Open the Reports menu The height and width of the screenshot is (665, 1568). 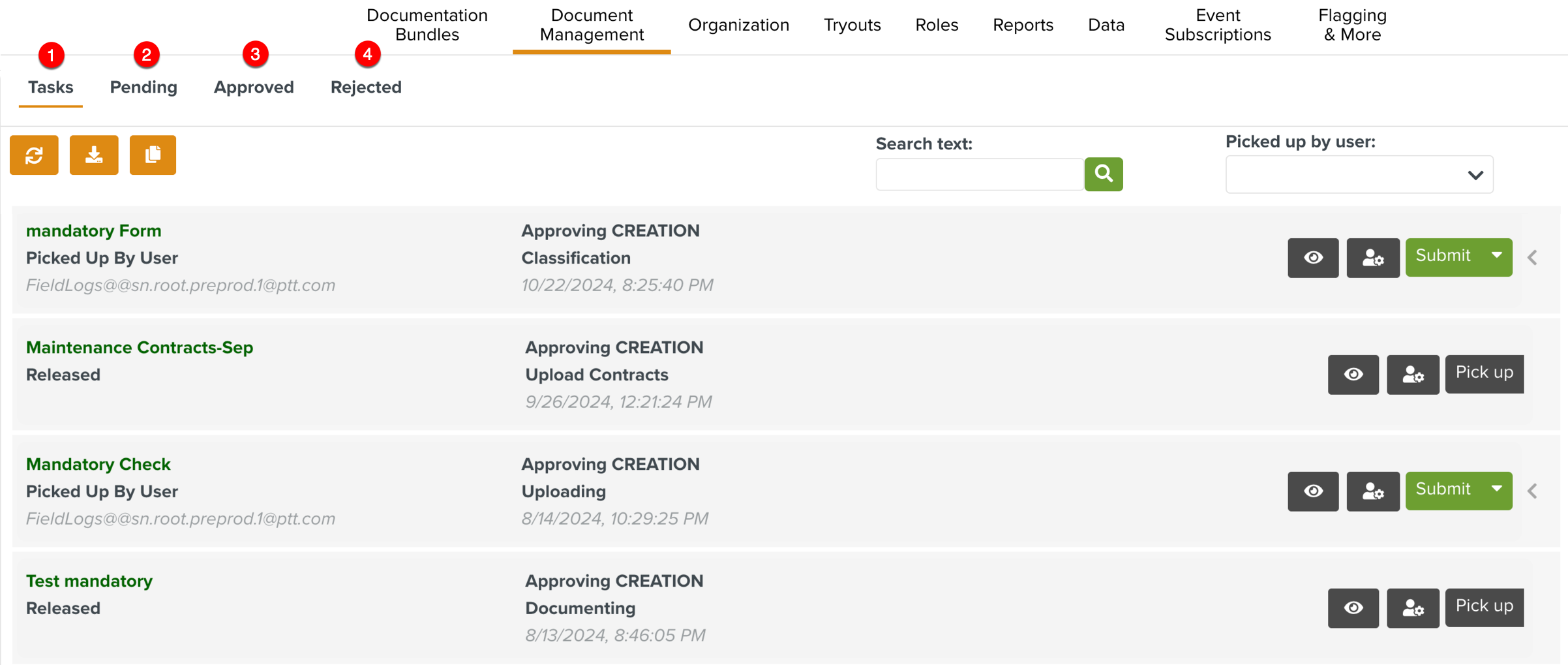click(x=1023, y=25)
